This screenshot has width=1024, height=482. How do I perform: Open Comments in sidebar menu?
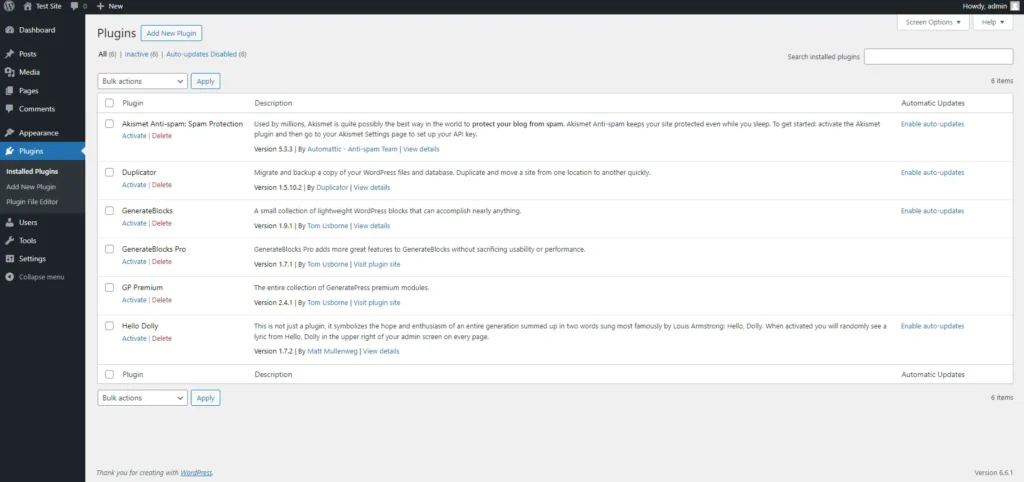coord(37,109)
